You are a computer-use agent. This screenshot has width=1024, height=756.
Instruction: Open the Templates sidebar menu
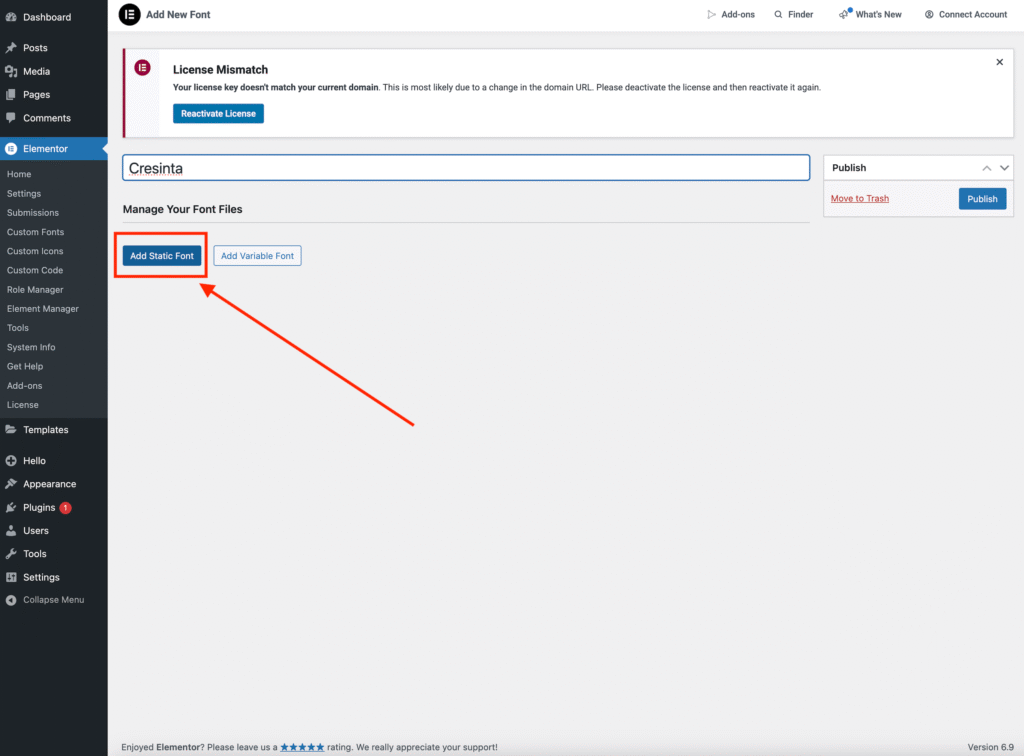point(45,430)
